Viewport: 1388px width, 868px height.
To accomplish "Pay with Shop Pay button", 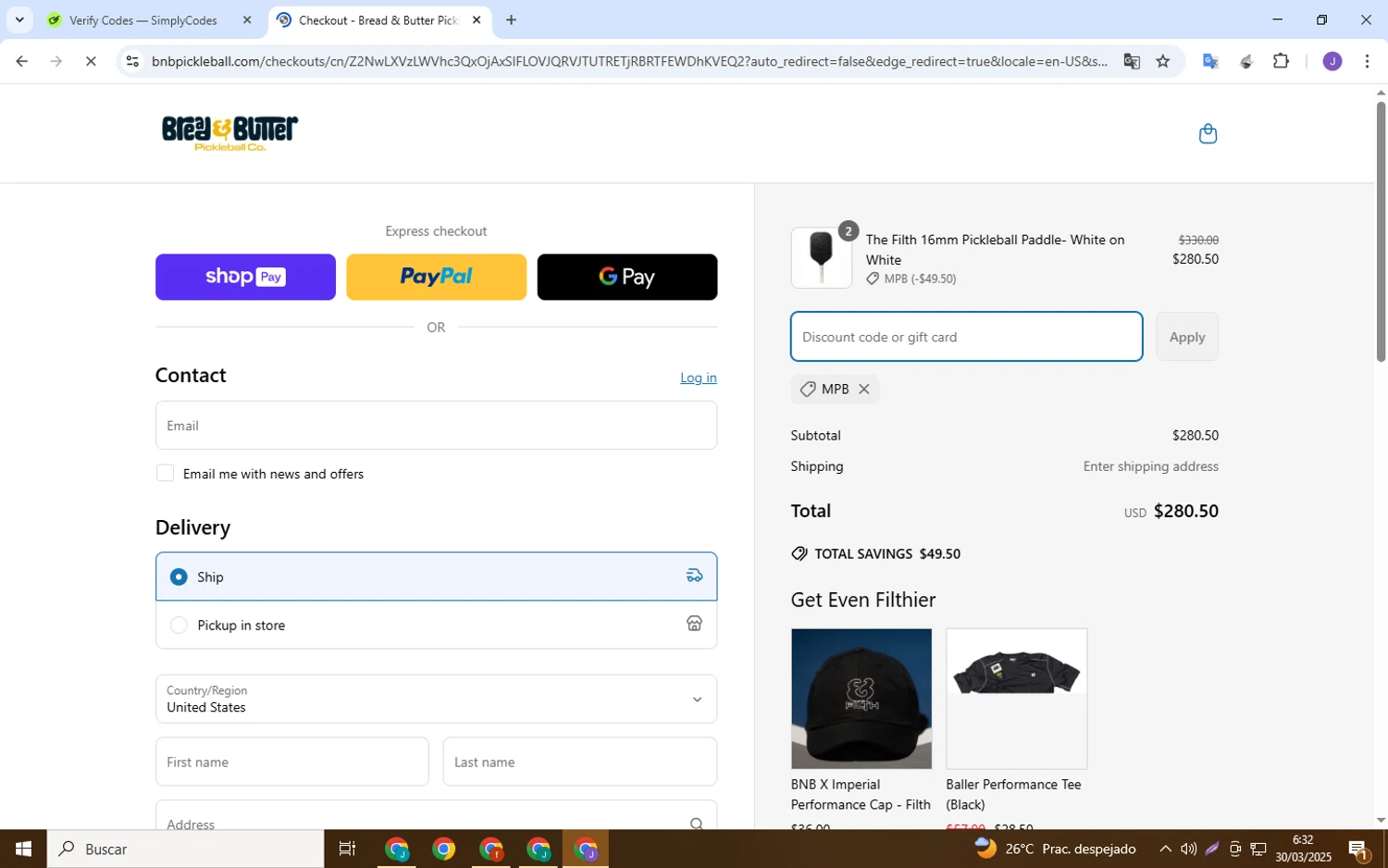I will pos(245,277).
